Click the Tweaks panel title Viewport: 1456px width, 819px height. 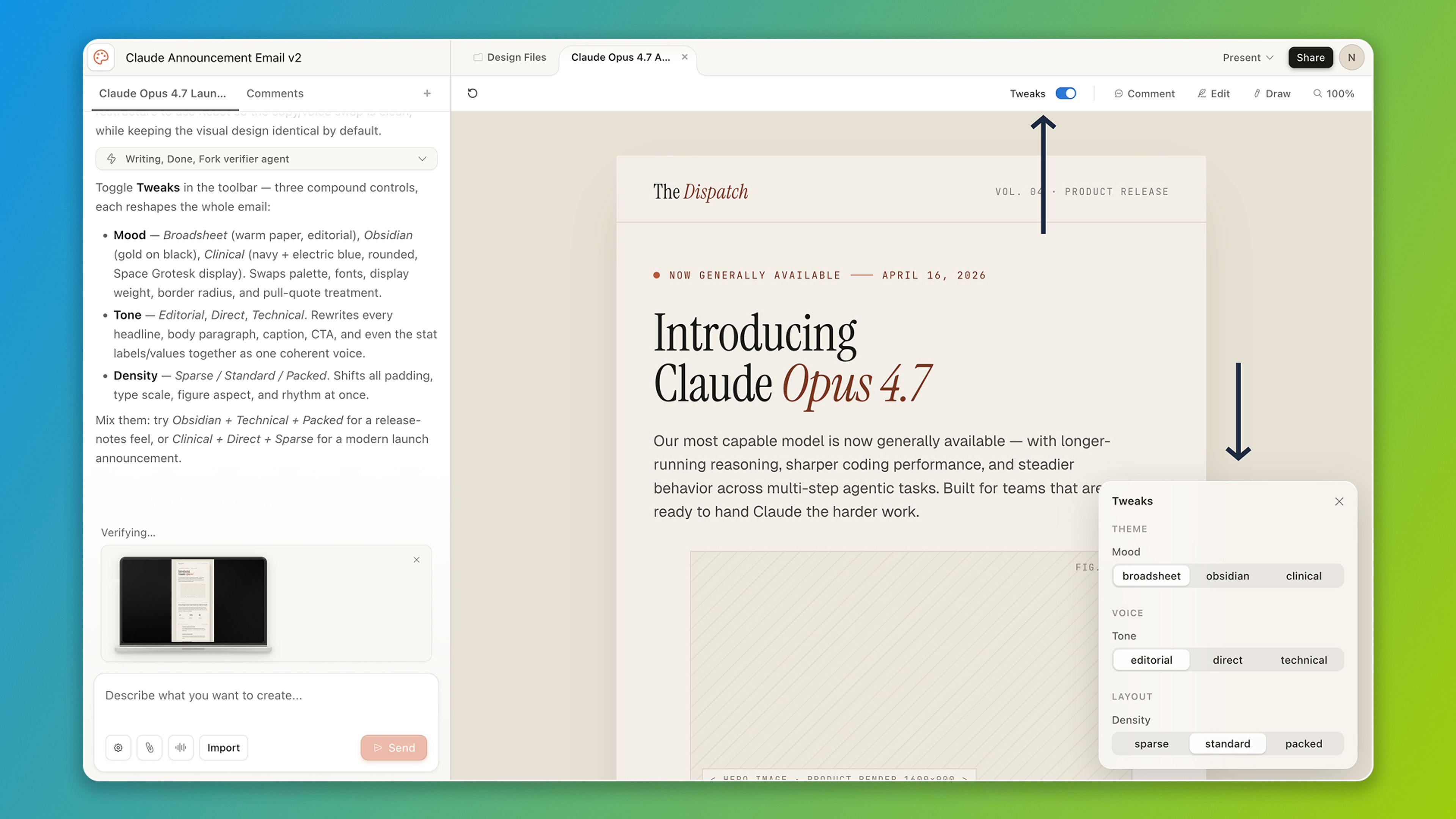[x=1132, y=501]
